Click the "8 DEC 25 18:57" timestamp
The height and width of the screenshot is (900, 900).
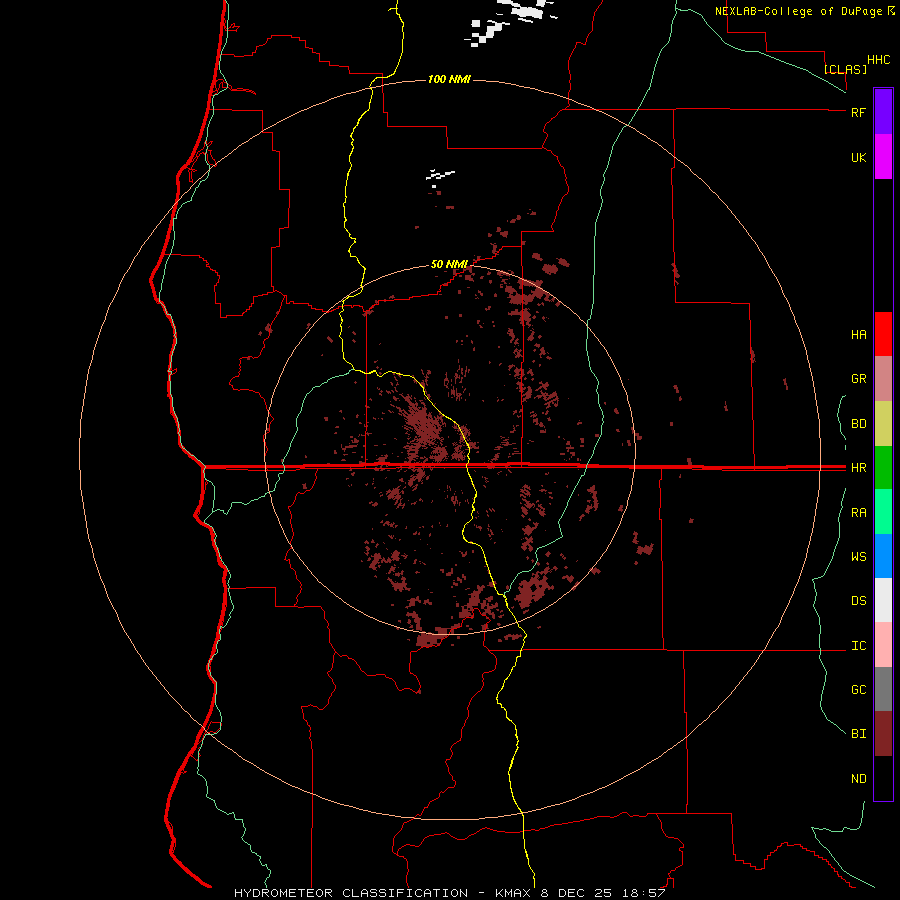[603, 893]
